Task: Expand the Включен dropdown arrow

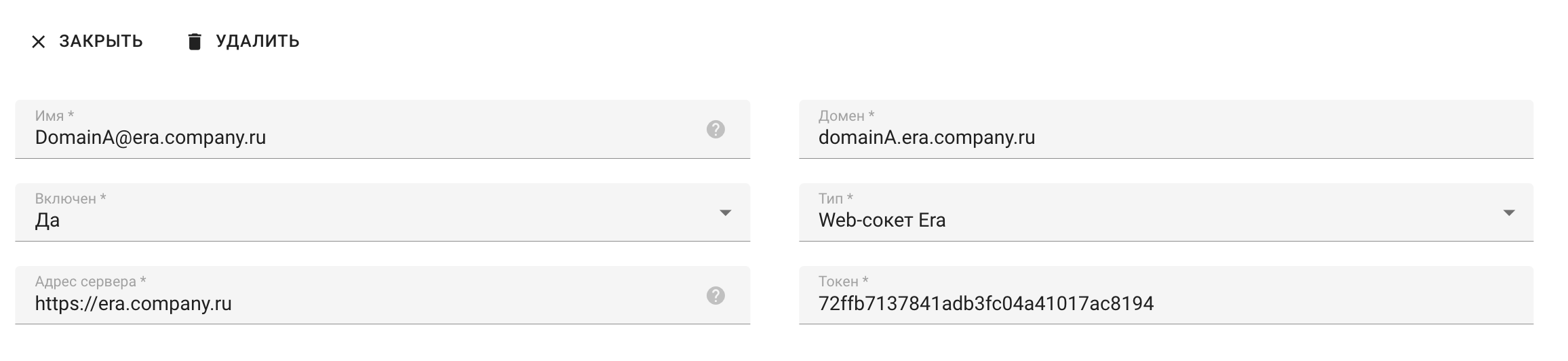Action: point(725,213)
